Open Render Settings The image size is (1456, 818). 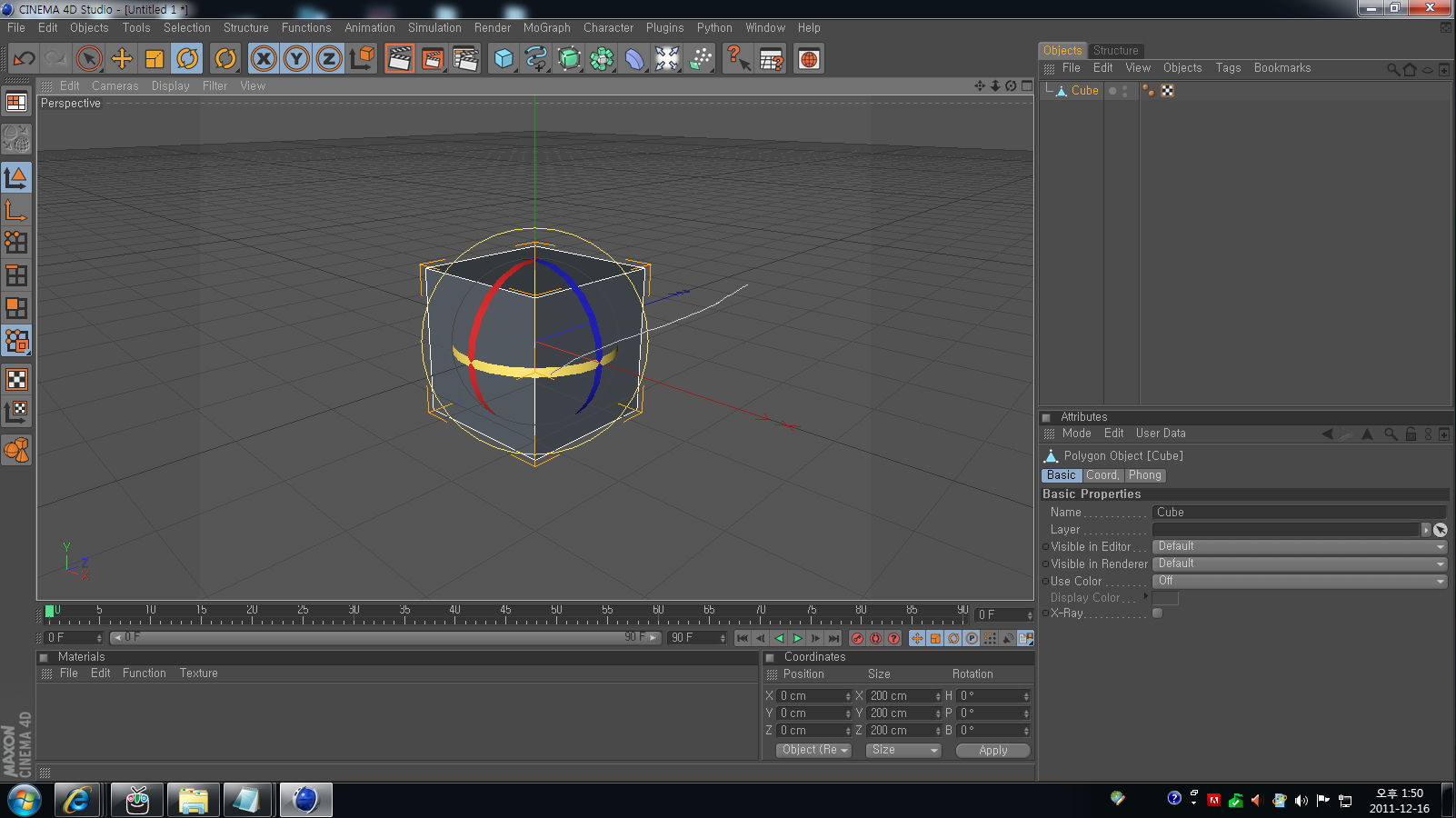tap(465, 59)
